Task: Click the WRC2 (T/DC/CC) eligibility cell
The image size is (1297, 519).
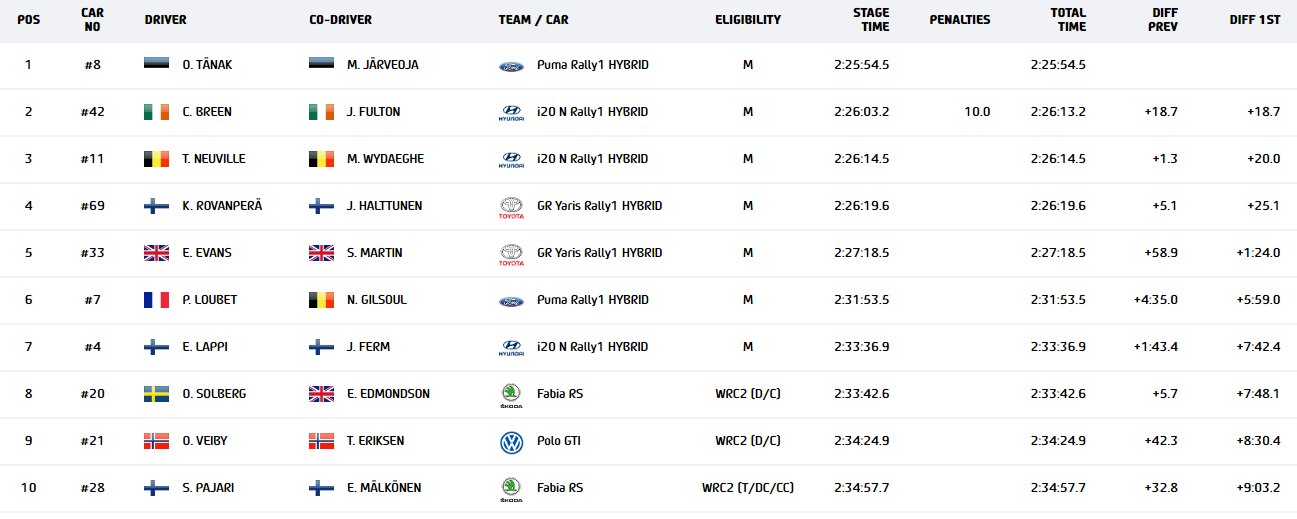Action: pos(747,488)
